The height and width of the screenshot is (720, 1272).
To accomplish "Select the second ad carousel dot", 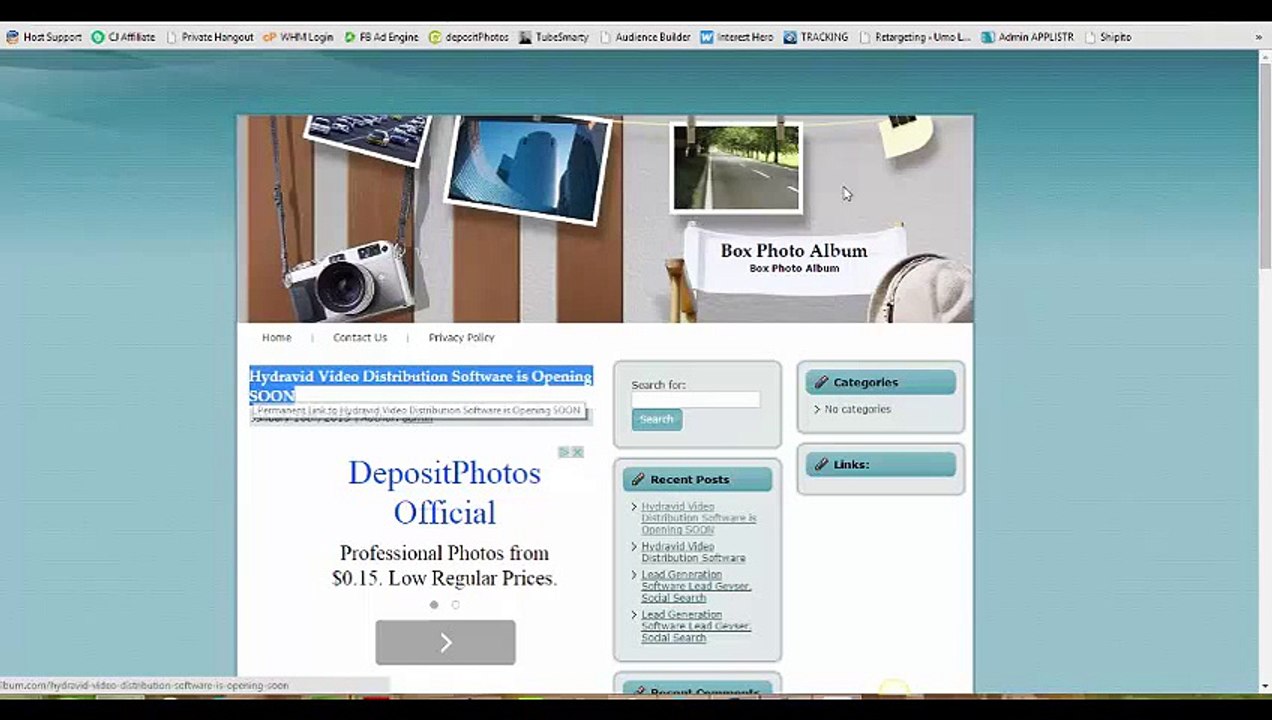I will (x=456, y=605).
